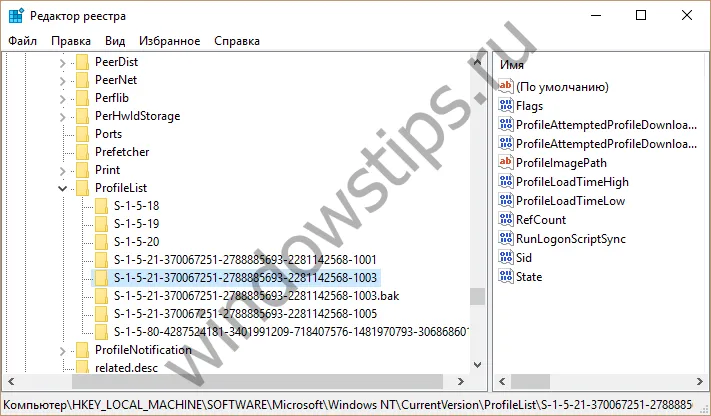Open the Справка menu
Screen dimensions: 711x416
pos(237,41)
